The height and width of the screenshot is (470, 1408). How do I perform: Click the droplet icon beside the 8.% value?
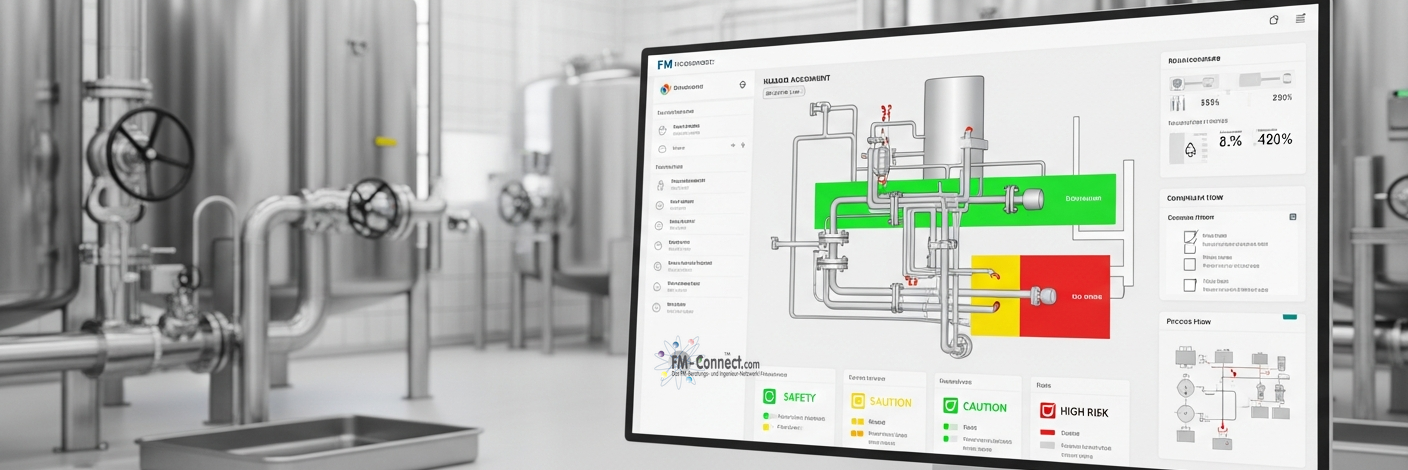1190,149
